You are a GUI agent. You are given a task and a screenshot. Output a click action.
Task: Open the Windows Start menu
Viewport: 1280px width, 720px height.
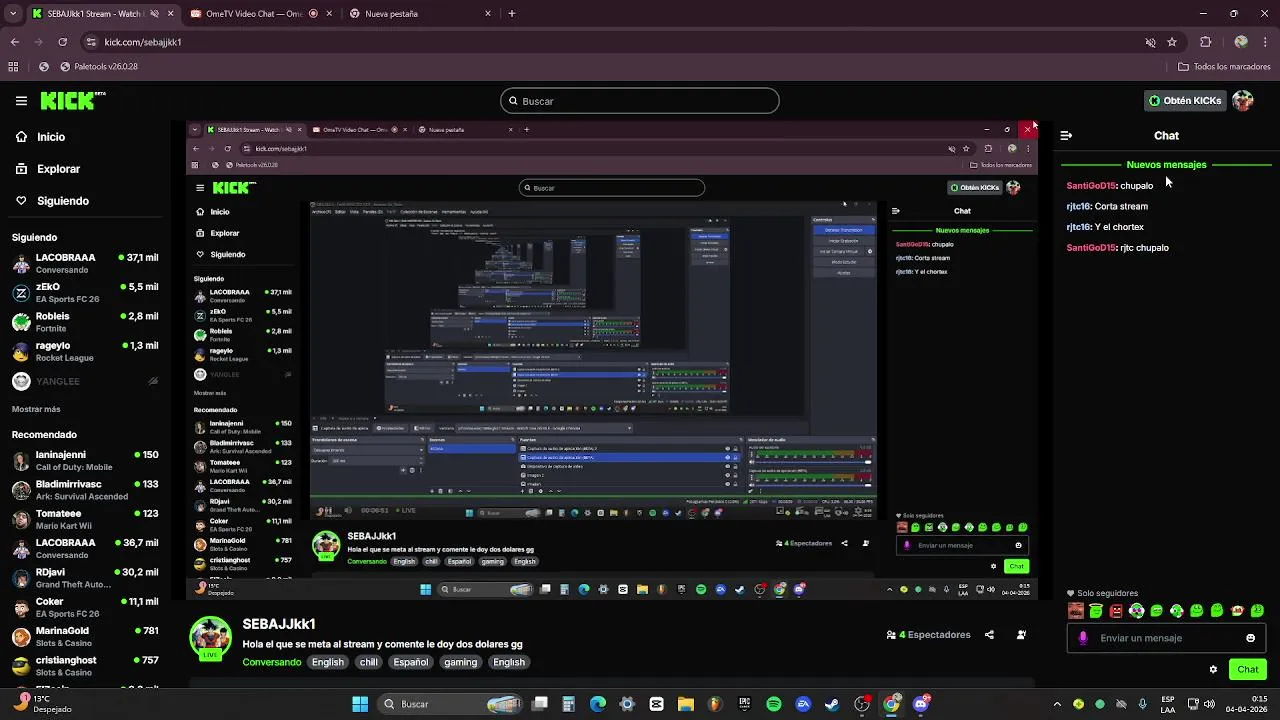coord(360,704)
